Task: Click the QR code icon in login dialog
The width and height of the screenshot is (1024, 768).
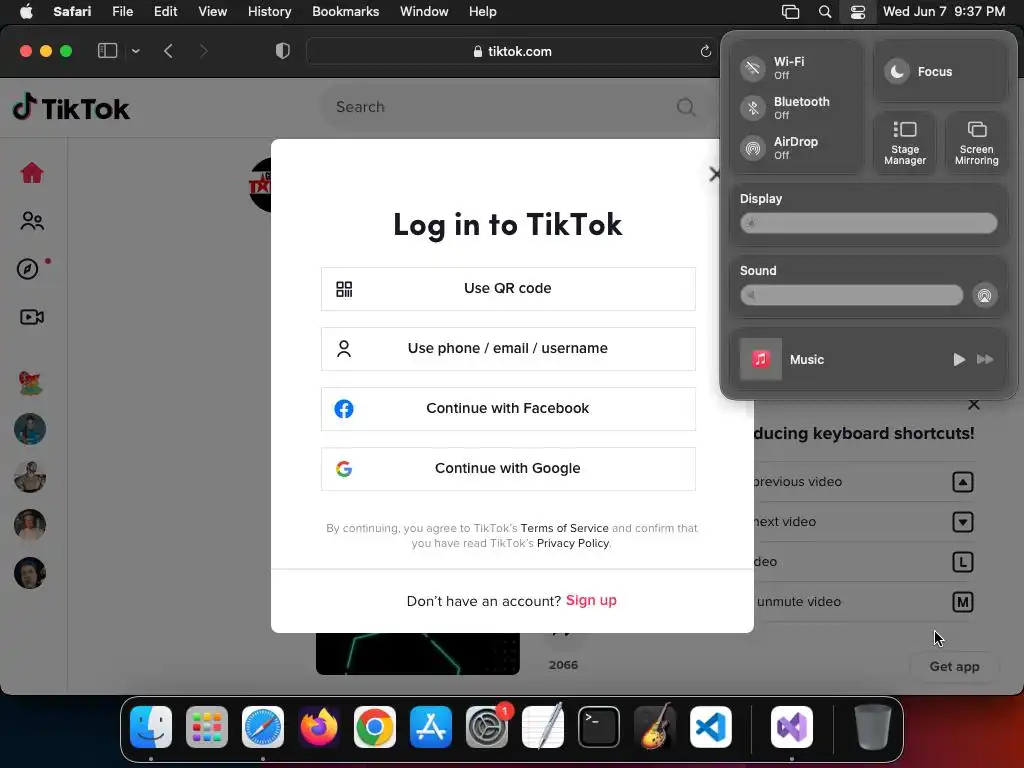Action: (344, 289)
